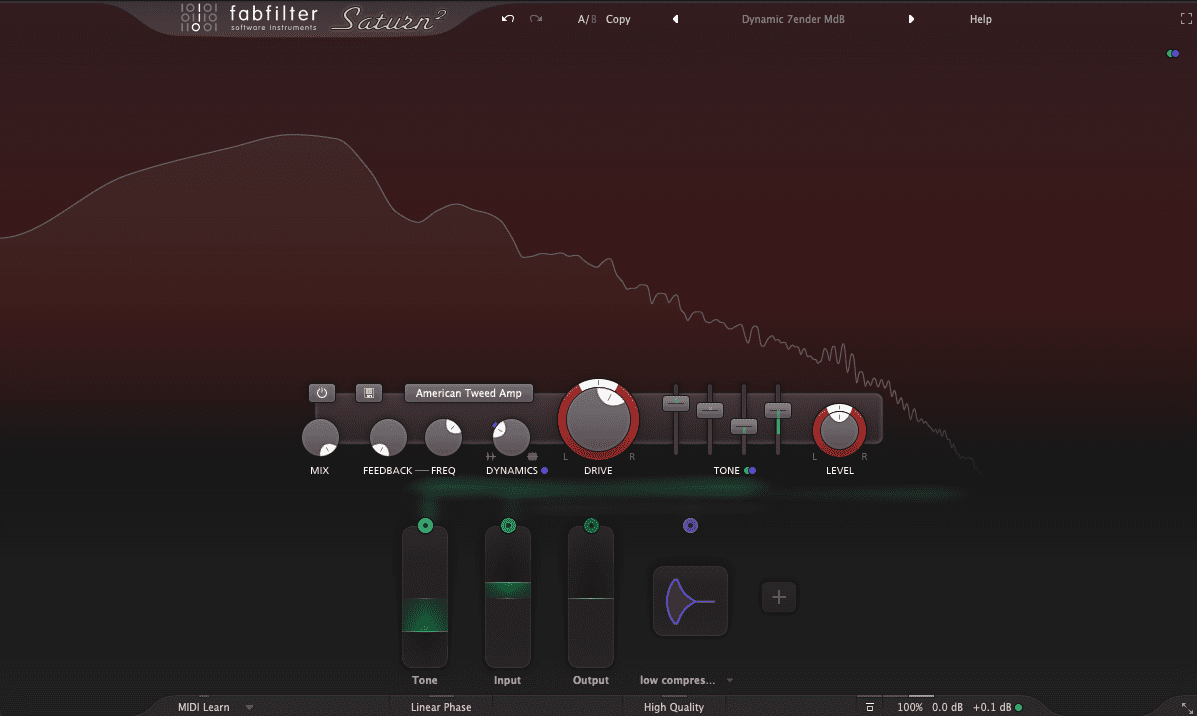
Task: Open the MIDI Learn dropdown arrow
Action: (250, 708)
